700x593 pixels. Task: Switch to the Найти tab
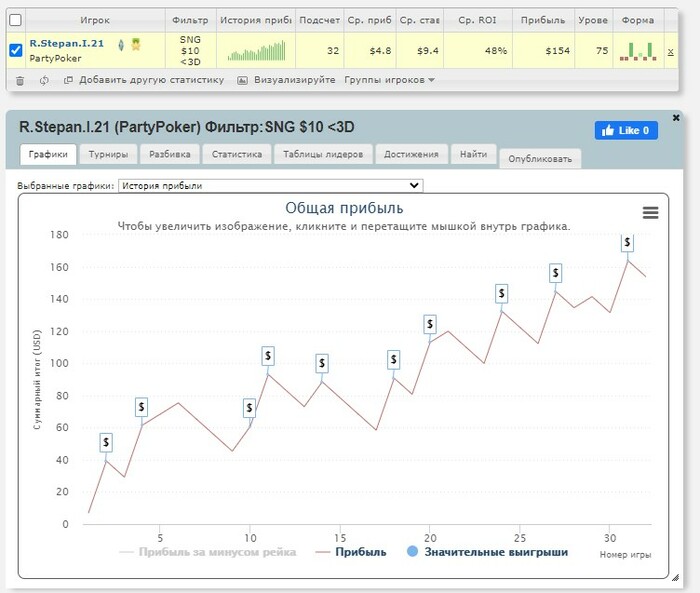[x=474, y=155]
